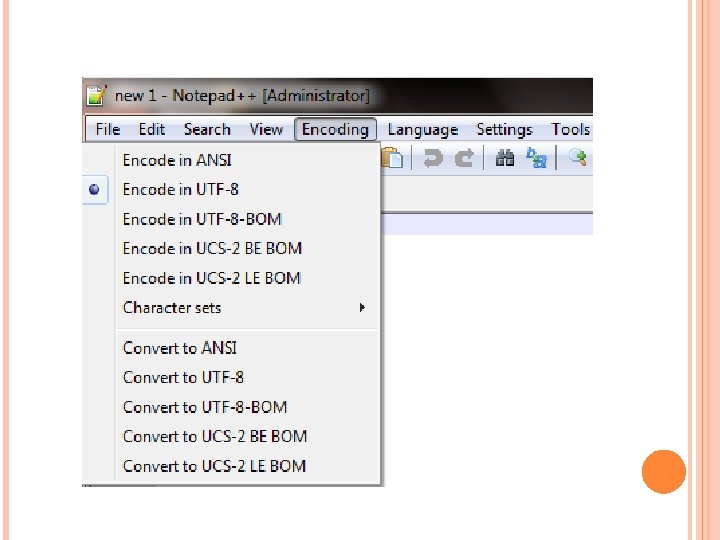Open the Tools menu
720x540 pixels.
coord(571,129)
